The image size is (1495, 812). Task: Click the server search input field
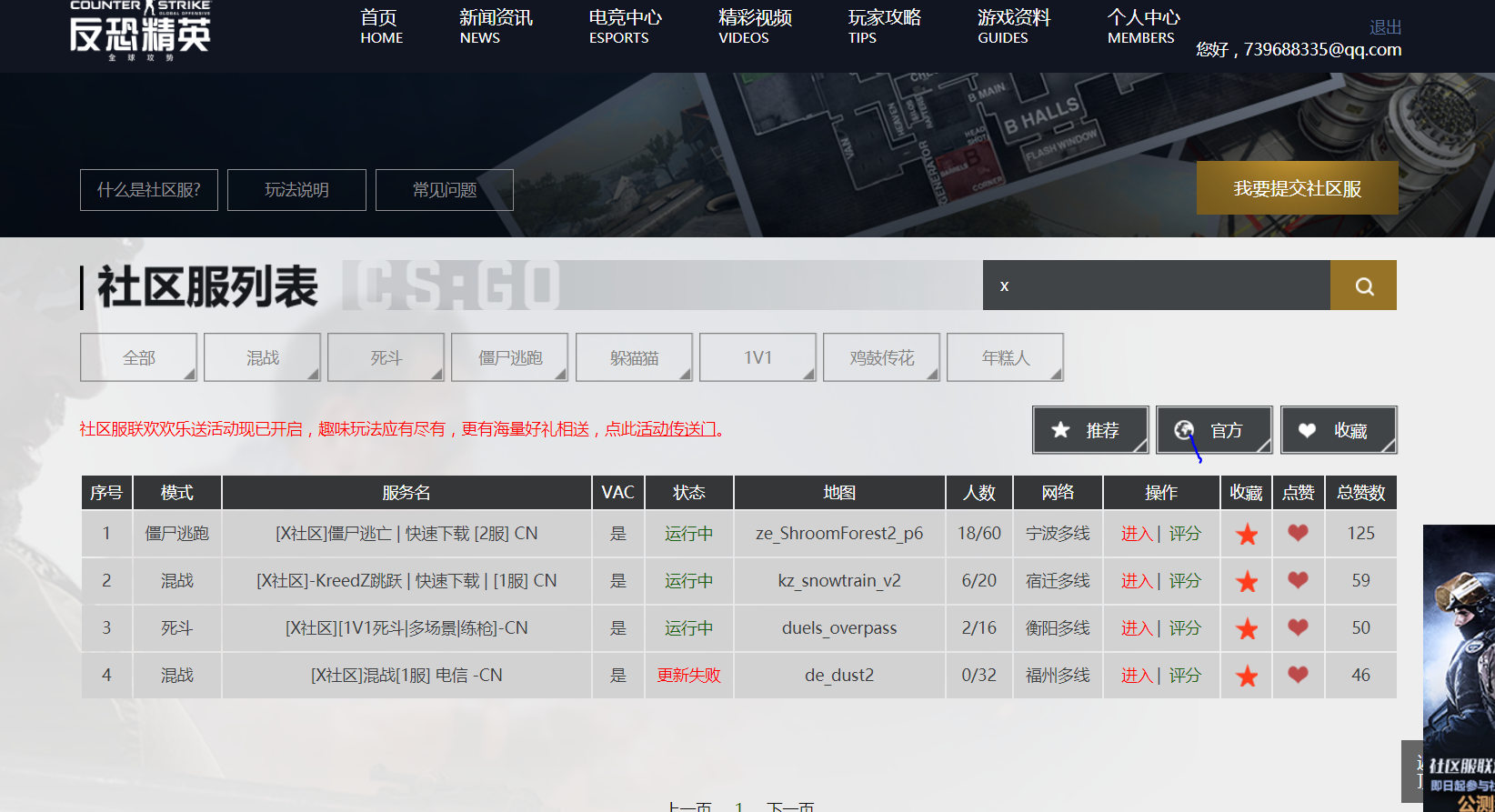coord(1156,286)
